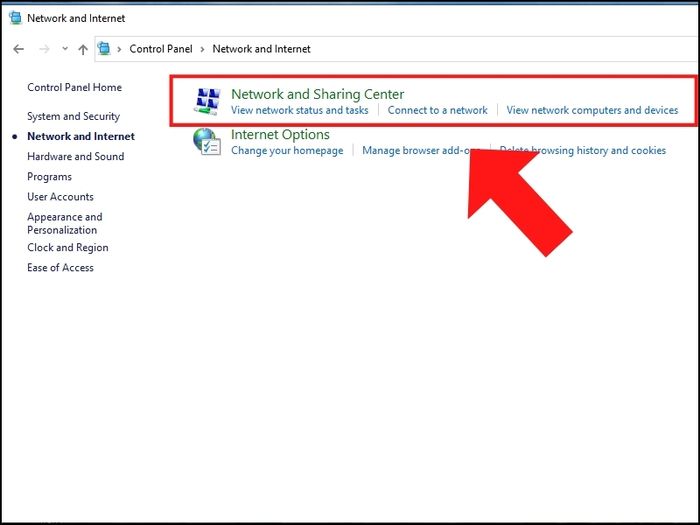Open the Internet Options heading
Image resolution: width=700 pixels, height=525 pixels.
(280, 134)
